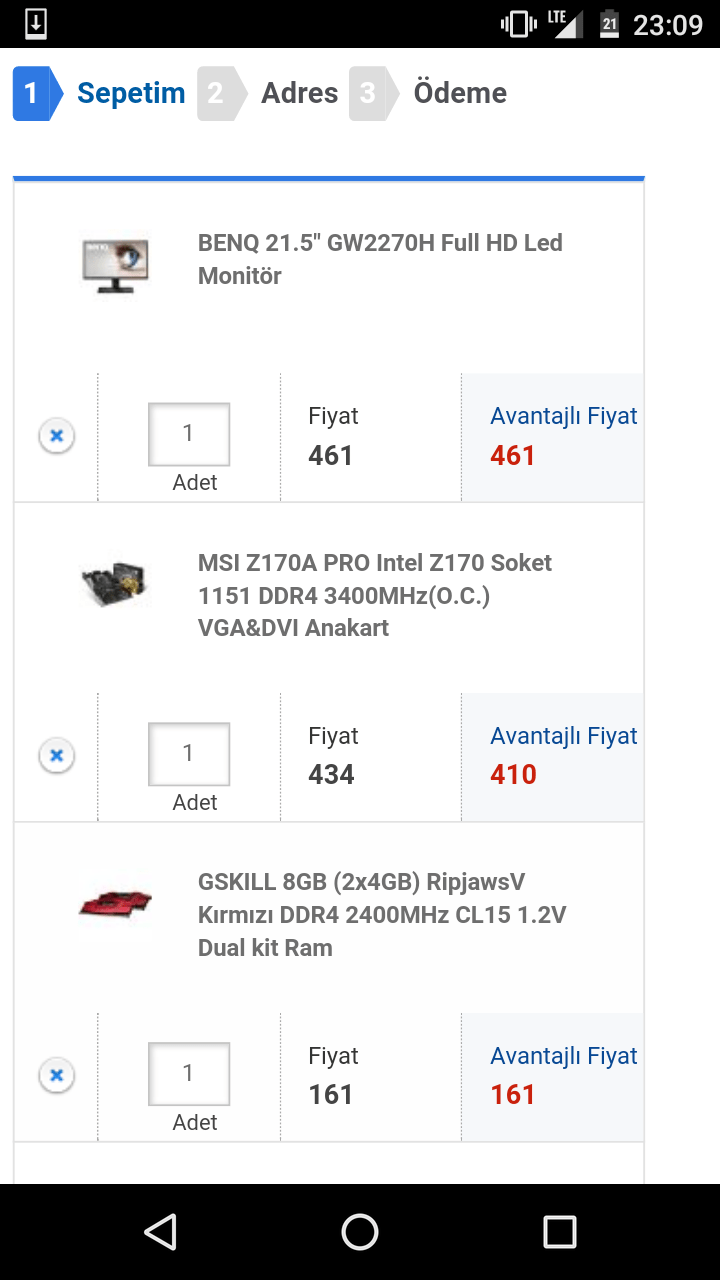Tap the download notification icon

tap(35, 23)
